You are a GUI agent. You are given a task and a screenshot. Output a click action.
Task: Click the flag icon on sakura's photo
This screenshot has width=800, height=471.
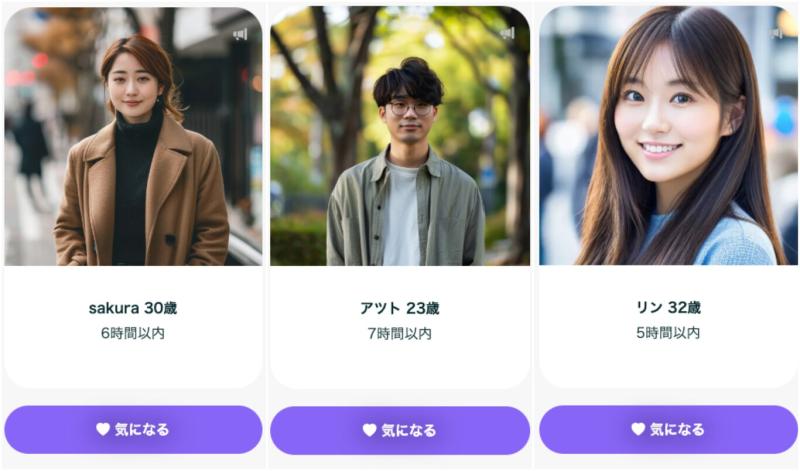[240, 34]
